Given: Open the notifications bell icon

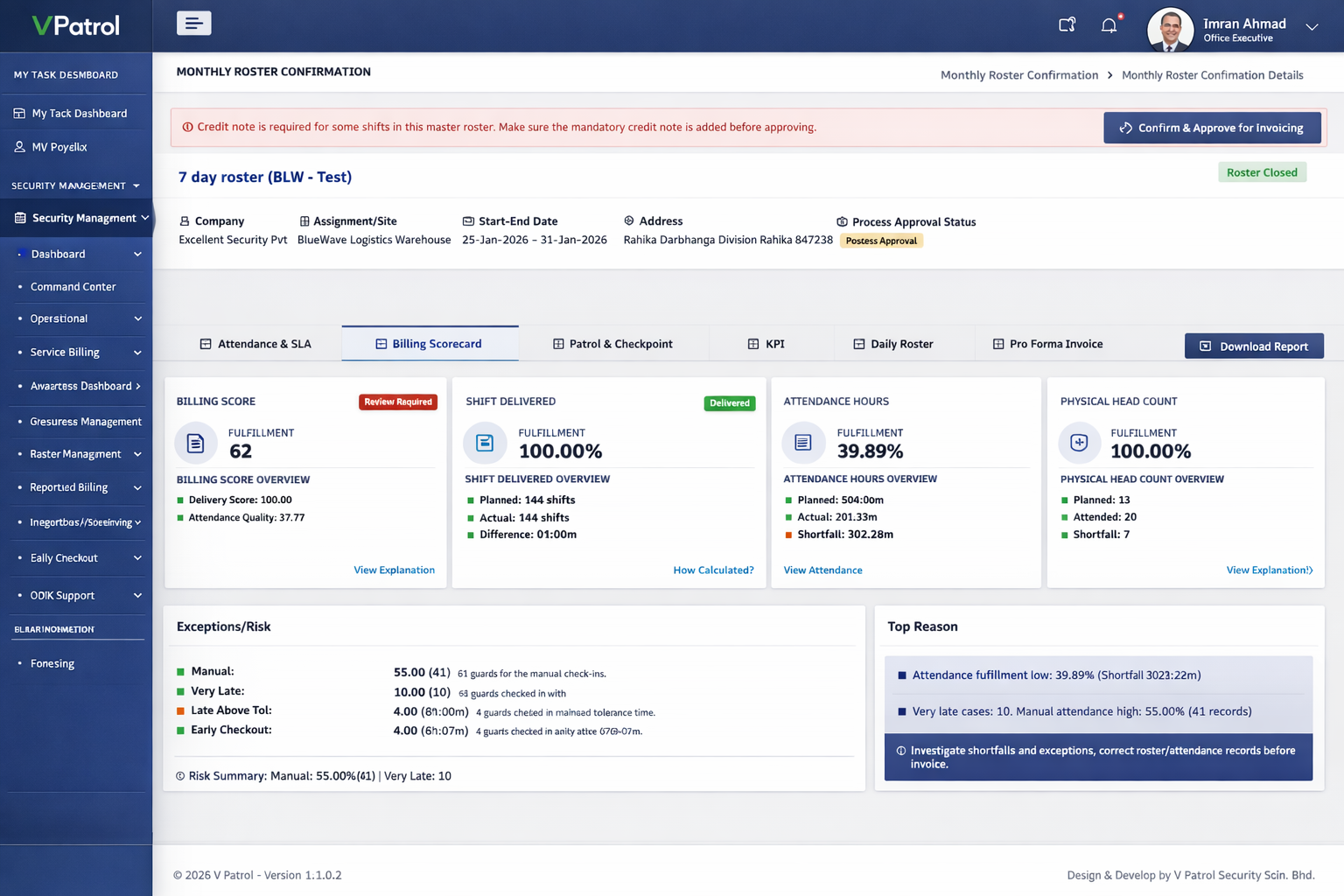Looking at the screenshot, I should pos(1109,25).
